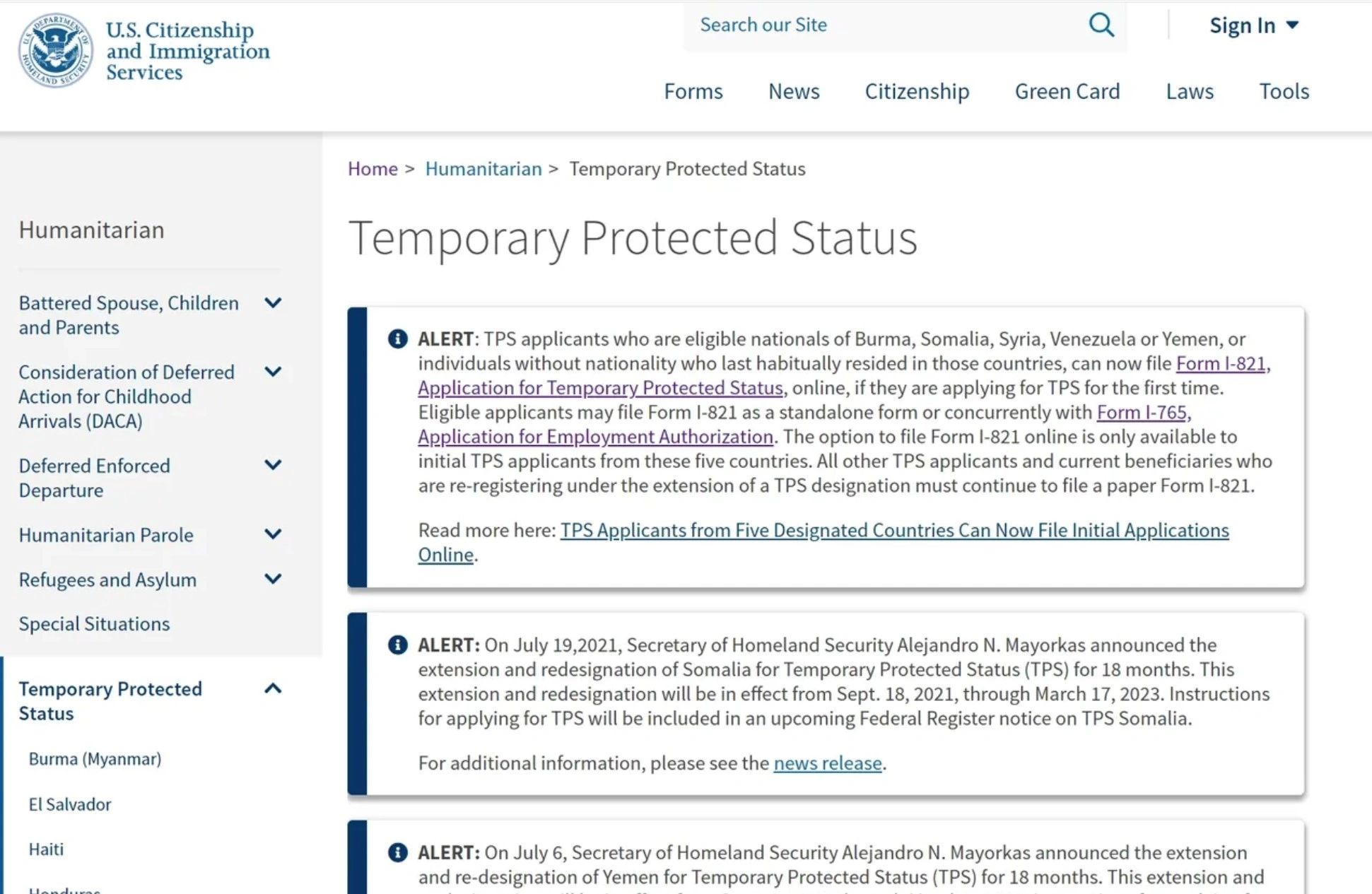Click the info icon in Yemen alert
This screenshot has height=894, width=1372.
(398, 853)
